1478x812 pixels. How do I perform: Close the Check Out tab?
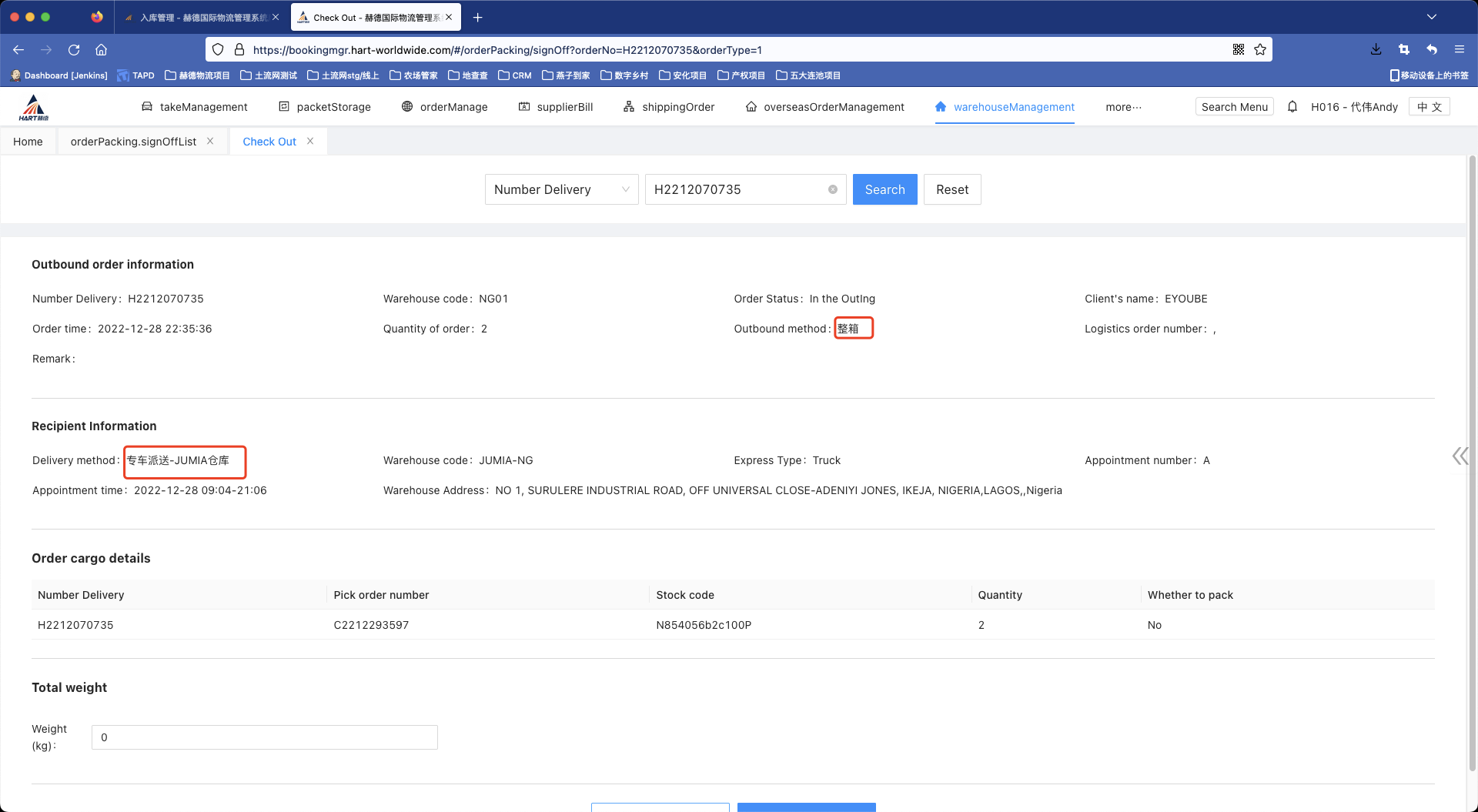pos(310,142)
